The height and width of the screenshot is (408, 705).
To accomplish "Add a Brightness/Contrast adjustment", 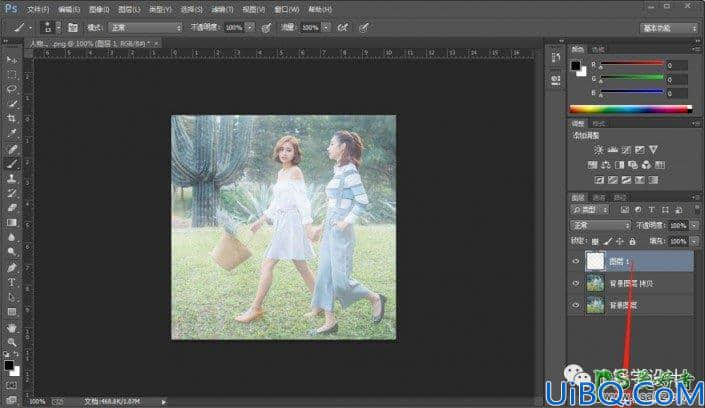I will pyautogui.click(x=598, y=150).
